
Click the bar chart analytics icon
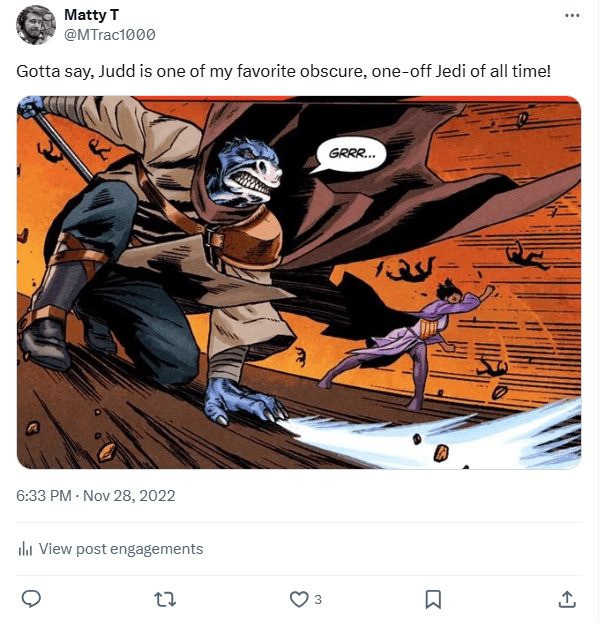click(x=26, y=549)
